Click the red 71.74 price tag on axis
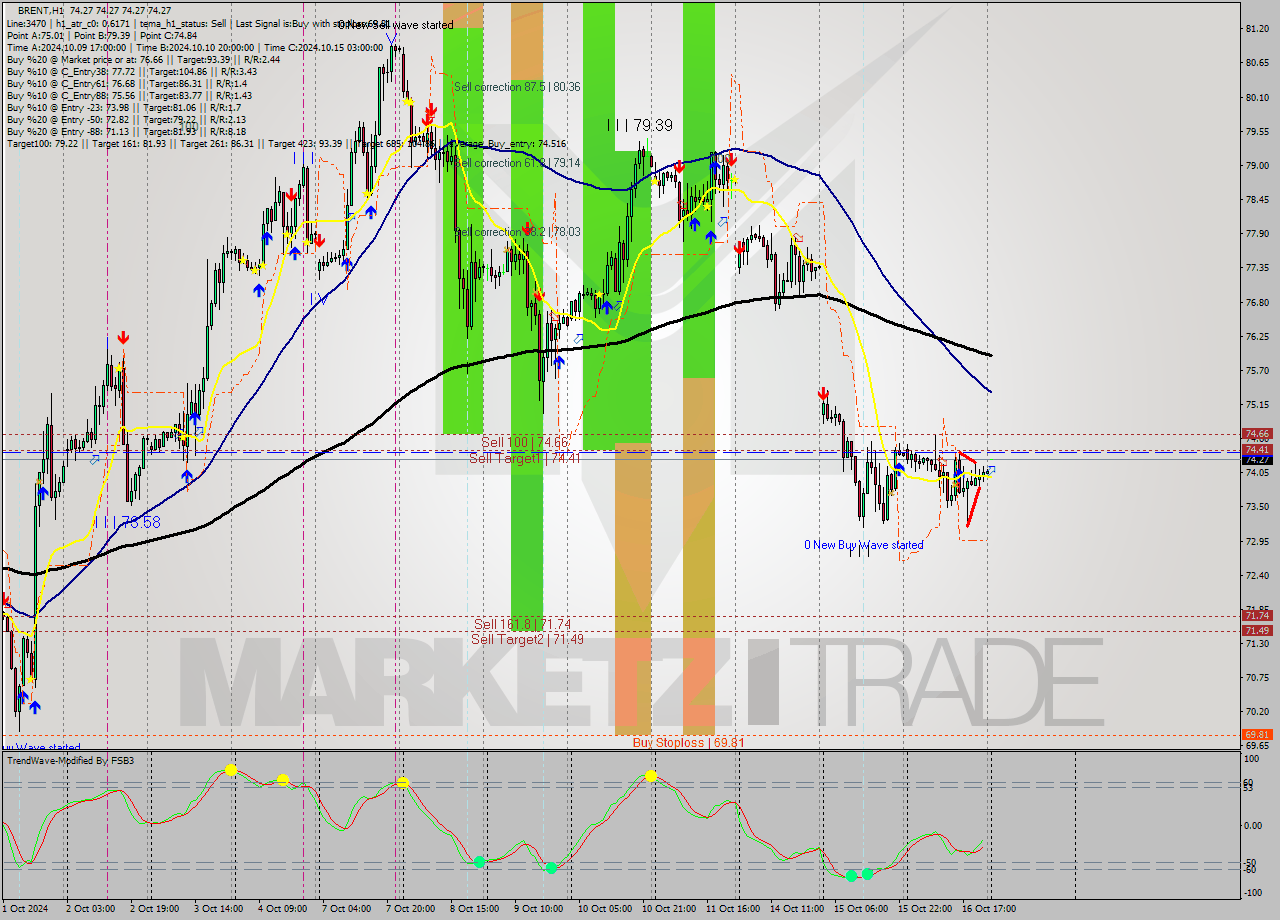The image size is (1280, 920). [1256, 616]
